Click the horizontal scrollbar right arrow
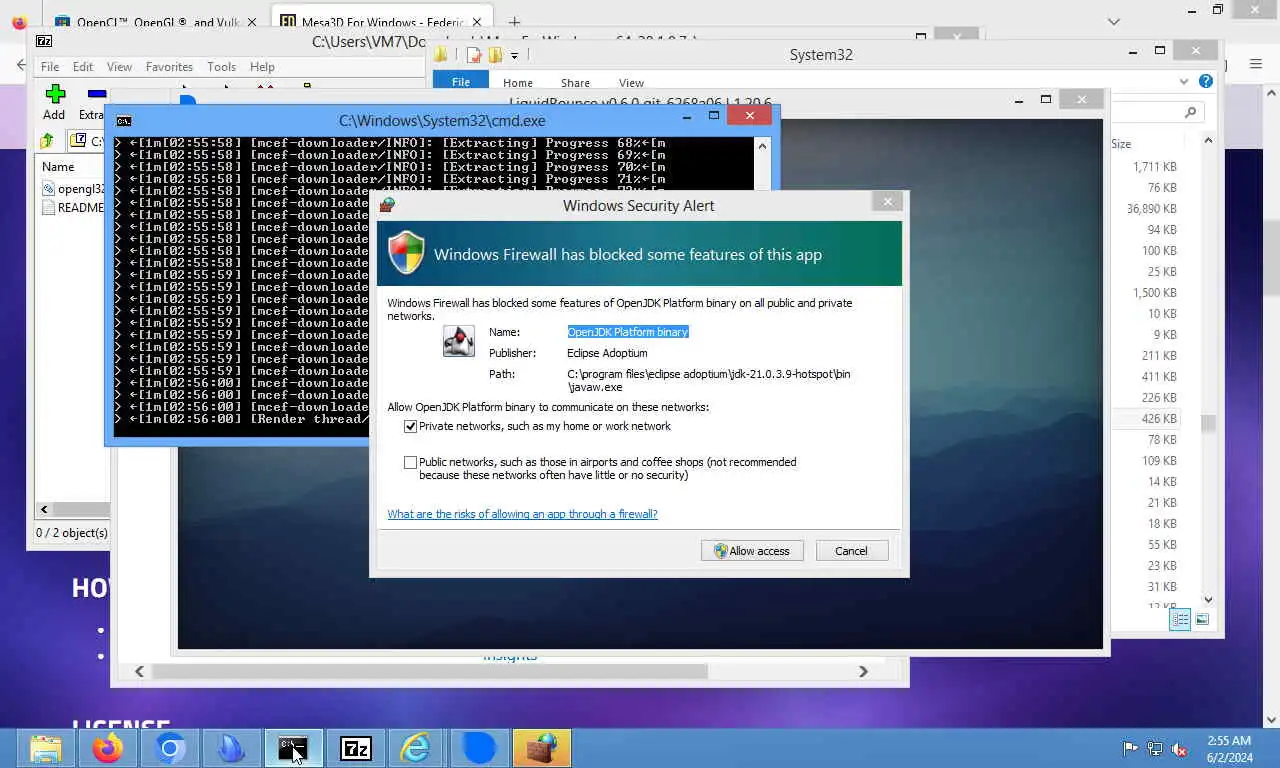This screenshot has width=1280, height=768. (x=863, y=672)
